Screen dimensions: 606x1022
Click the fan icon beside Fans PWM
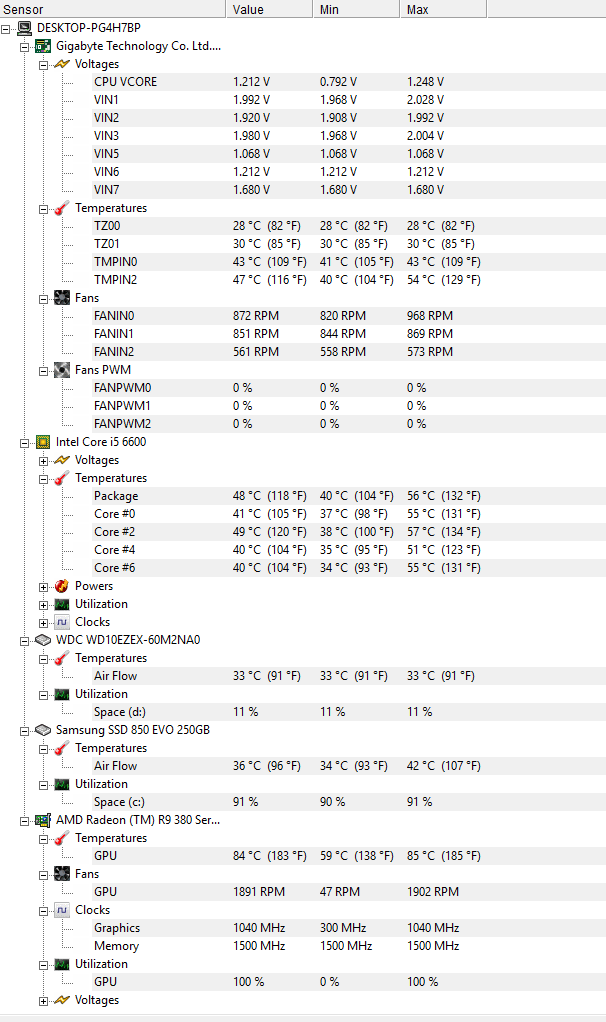coord(62,370)
